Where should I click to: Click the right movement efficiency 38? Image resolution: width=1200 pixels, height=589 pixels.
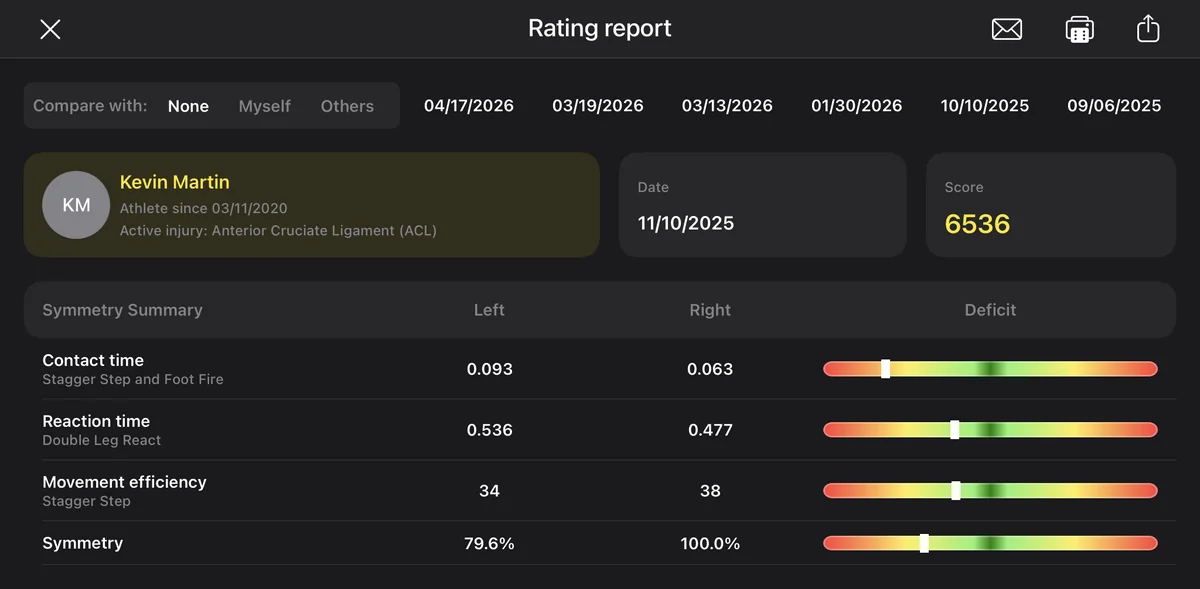click(710, 491)
